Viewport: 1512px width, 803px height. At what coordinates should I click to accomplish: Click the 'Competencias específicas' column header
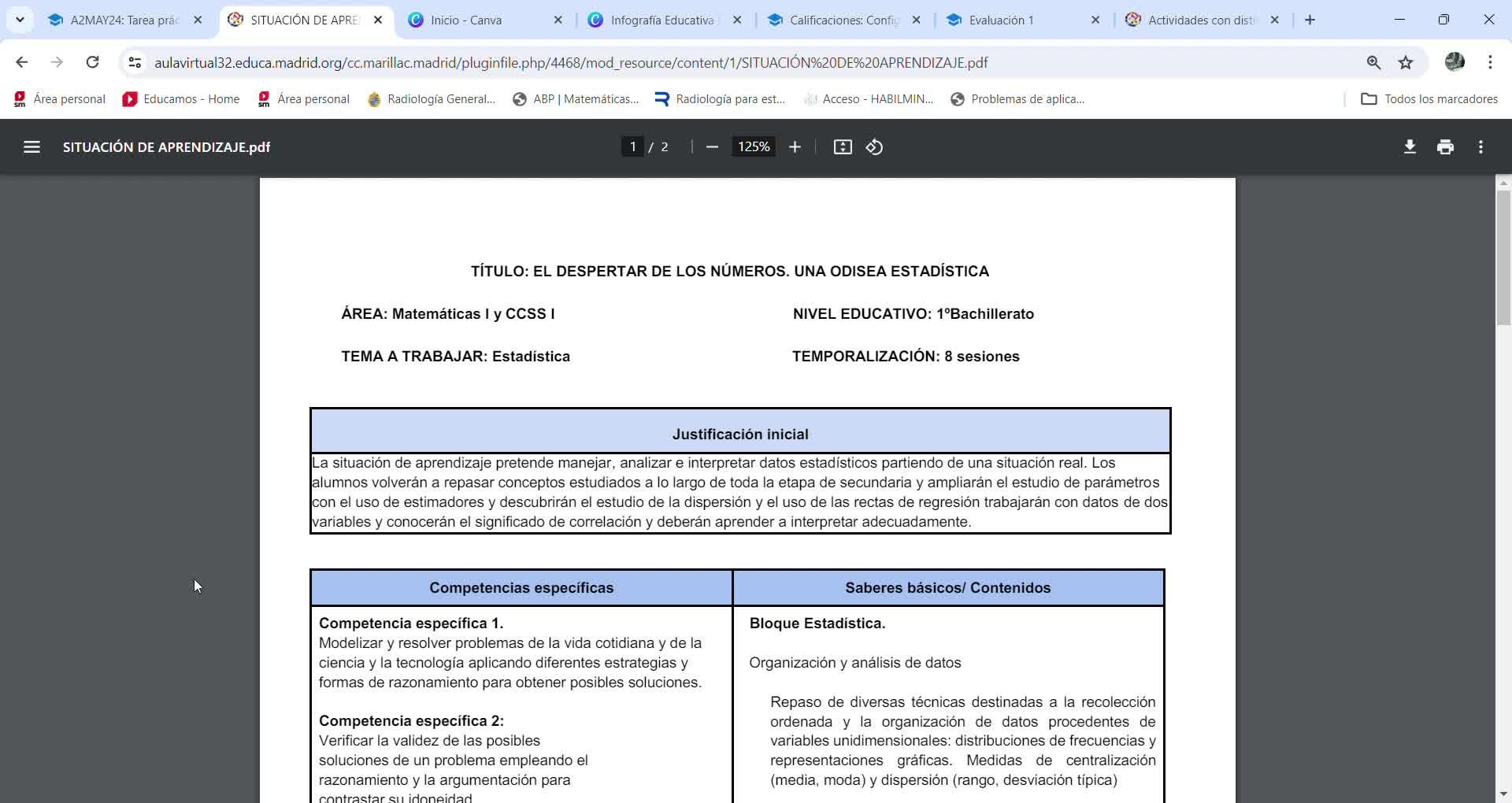point(521,588)
